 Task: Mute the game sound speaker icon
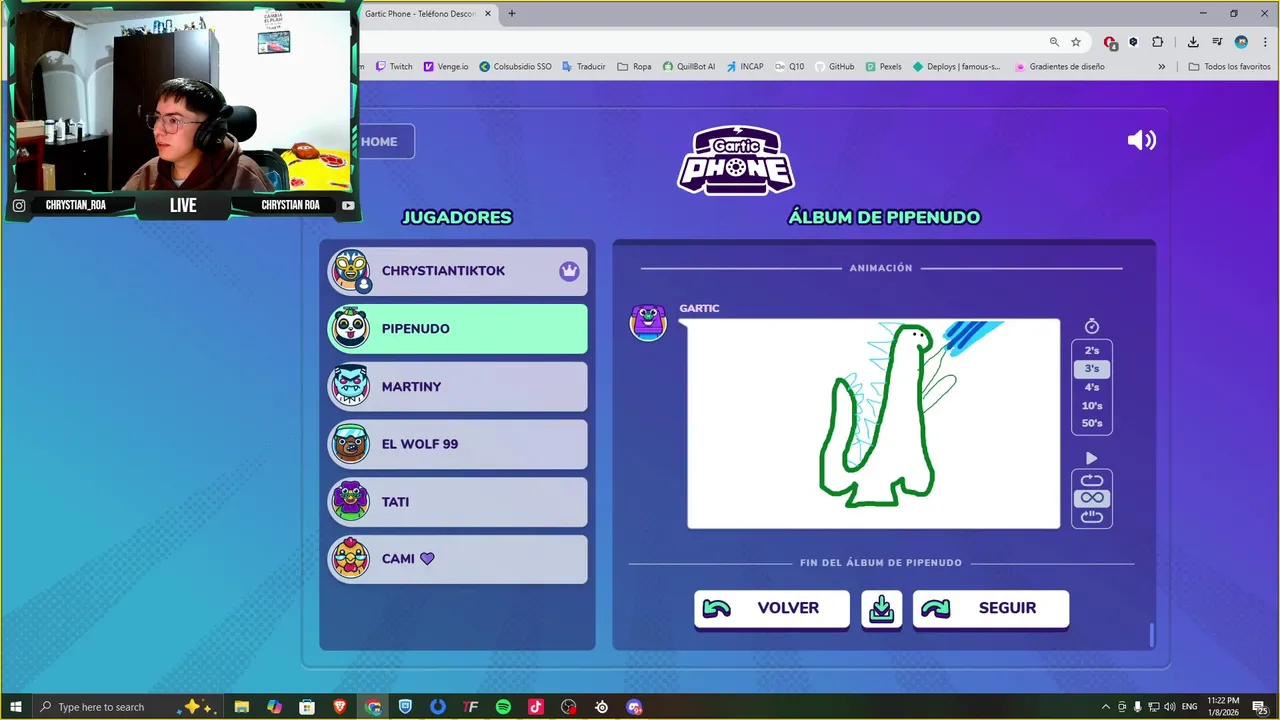pyautogui.click(x=1141, y=141)
